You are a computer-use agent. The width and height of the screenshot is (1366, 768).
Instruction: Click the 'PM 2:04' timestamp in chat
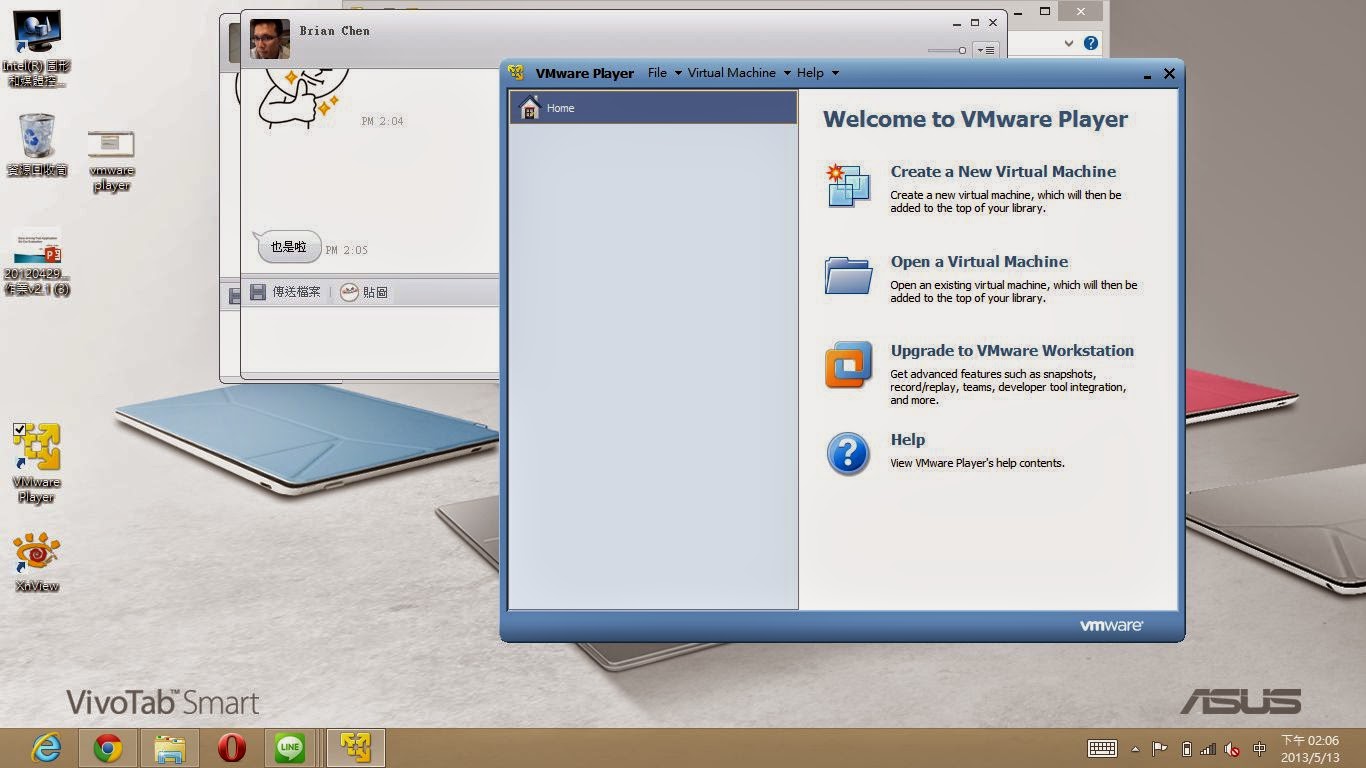pos(382,121)
